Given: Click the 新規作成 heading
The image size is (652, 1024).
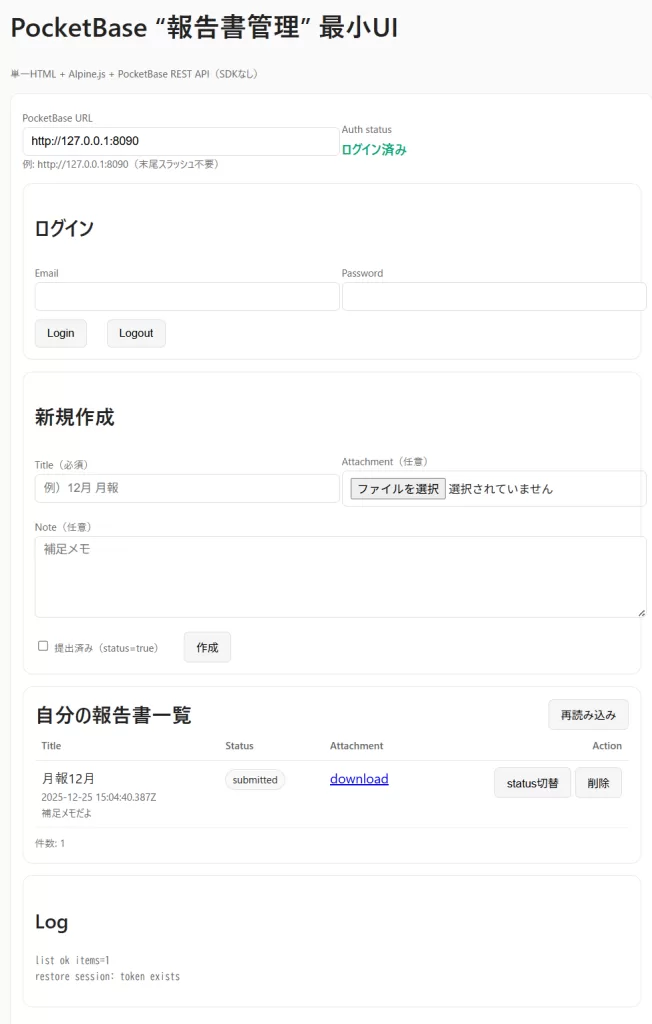Looking at the screenshot, I should [74, 417].
